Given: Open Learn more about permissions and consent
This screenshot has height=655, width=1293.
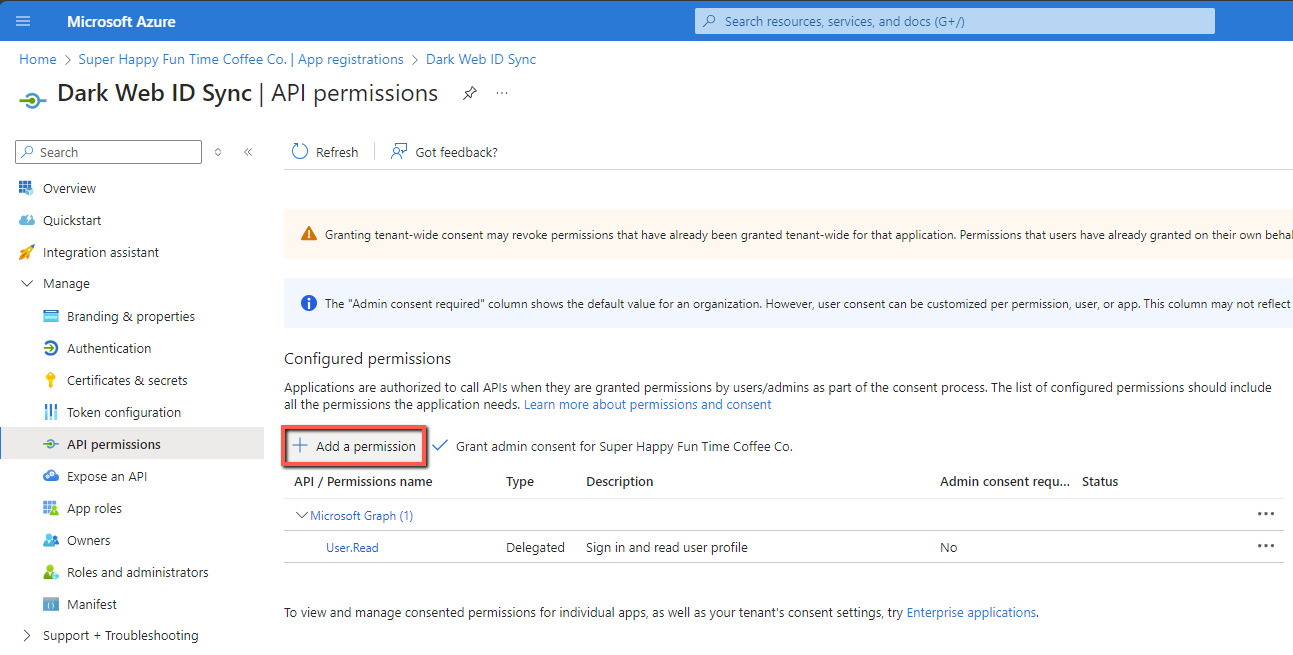Looking at the screenshot, I should [646, 403].
